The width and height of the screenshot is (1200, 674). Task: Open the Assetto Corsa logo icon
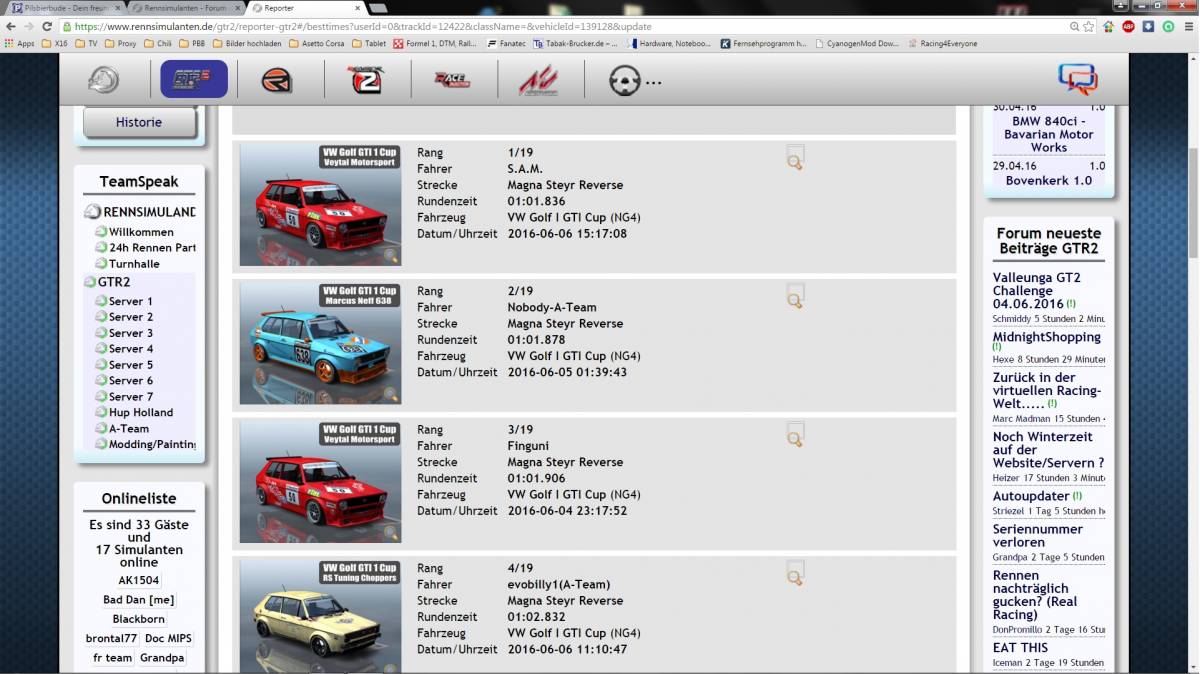(538, 80)
